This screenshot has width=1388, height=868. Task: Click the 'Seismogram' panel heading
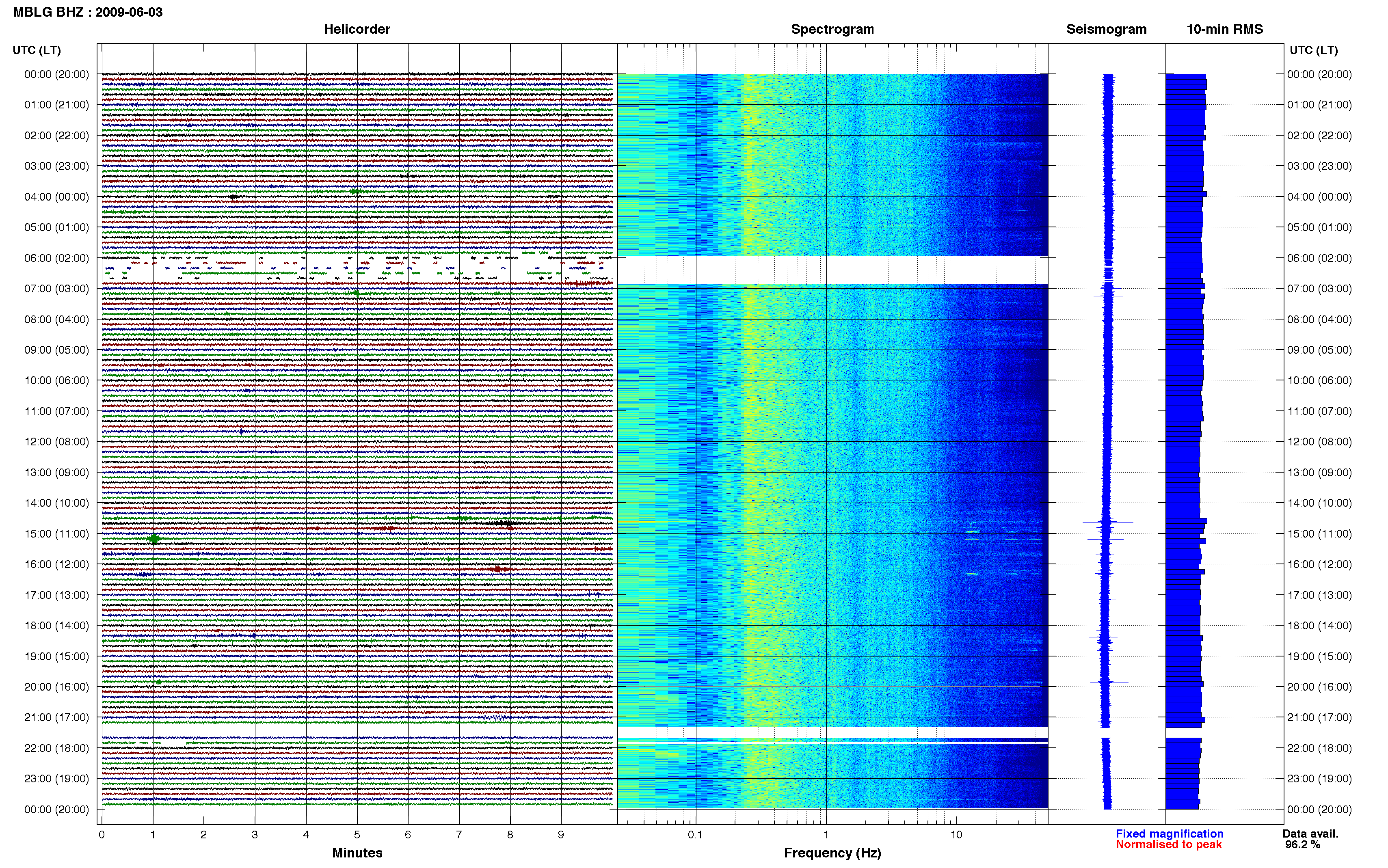coord(1106,29)
